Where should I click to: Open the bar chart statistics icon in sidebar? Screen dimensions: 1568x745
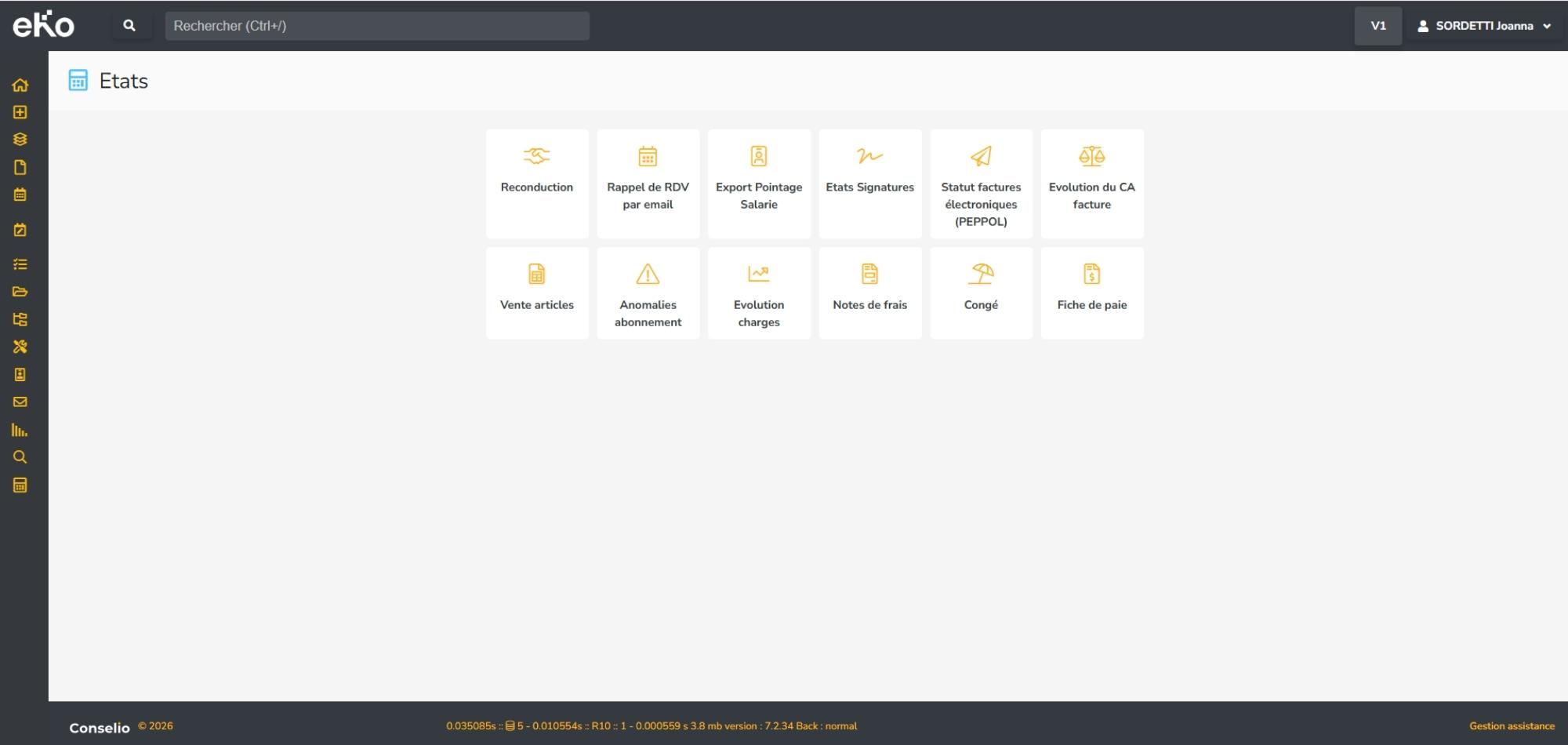pos(20,430)
